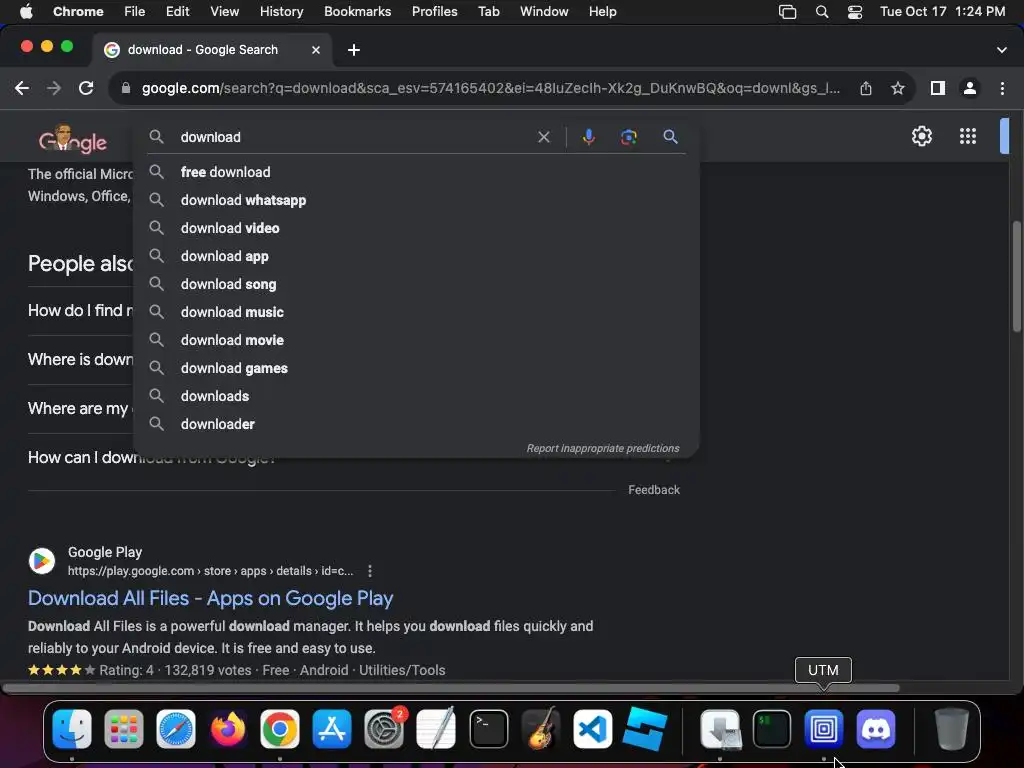Open the File menu
Screen dimensions: 1024x768
(x=135, y=12)
